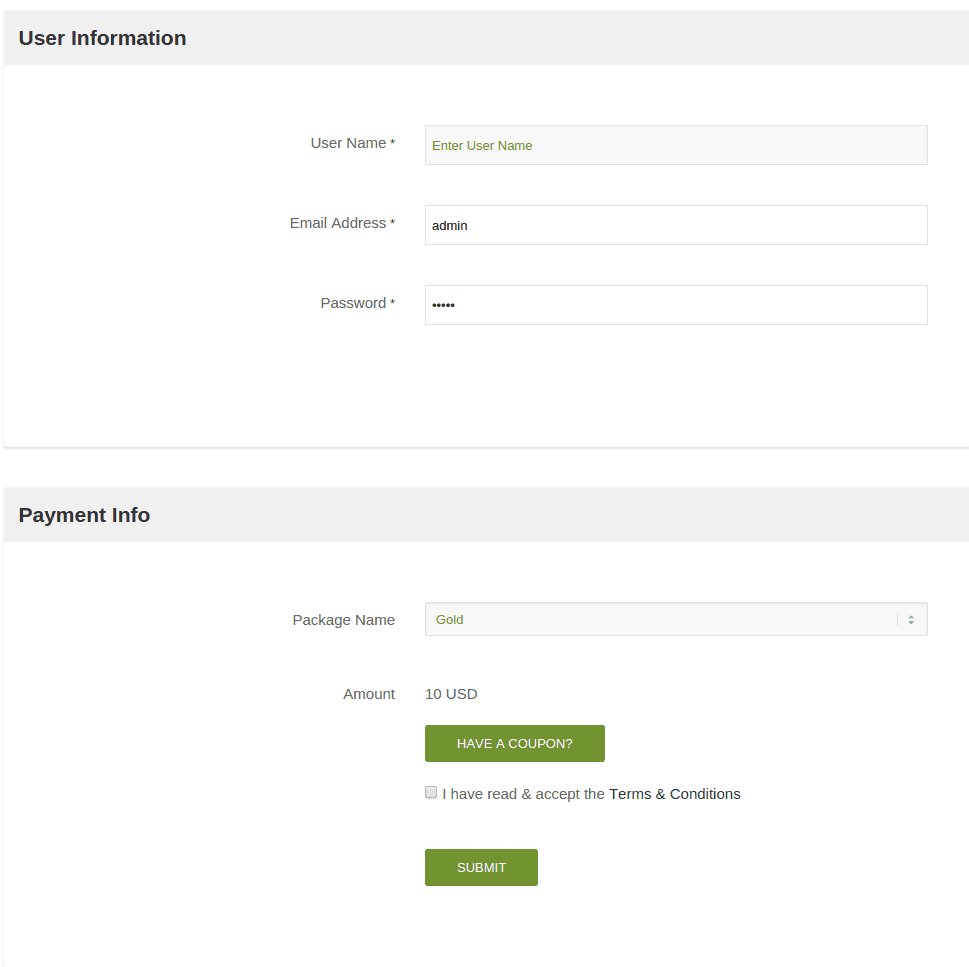
Task: Click the required asterisk beside Email Address
Action: [x=393, y=224]
